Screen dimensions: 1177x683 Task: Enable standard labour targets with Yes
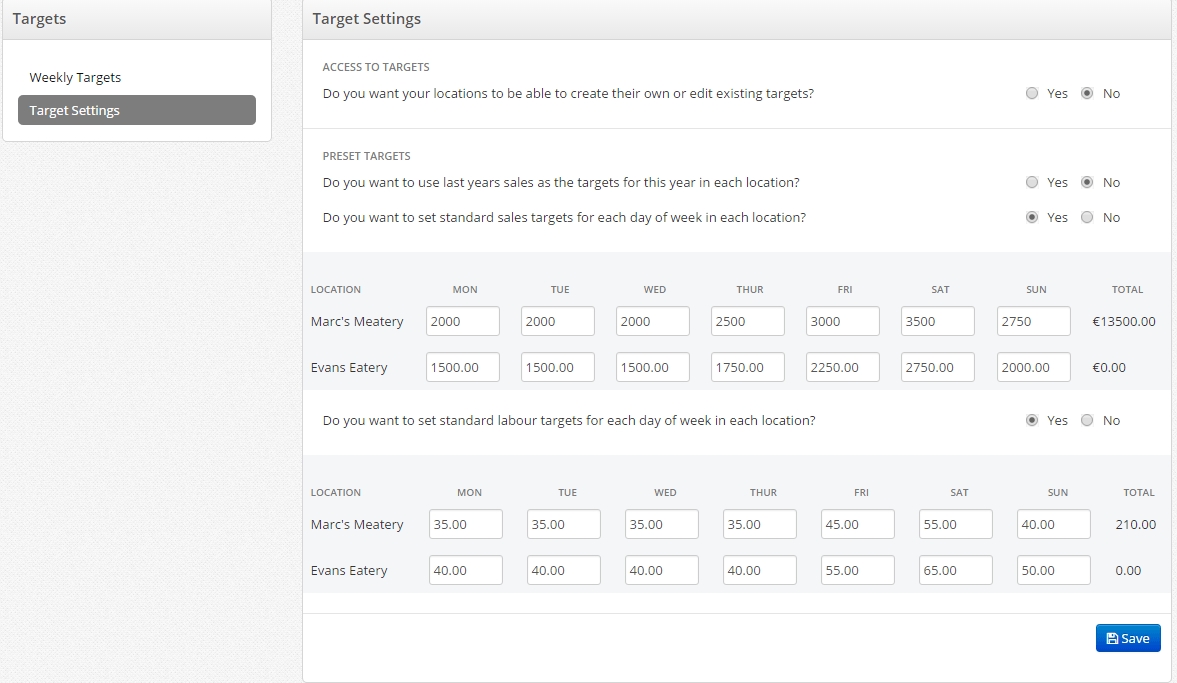click(x=1032, y=420)
